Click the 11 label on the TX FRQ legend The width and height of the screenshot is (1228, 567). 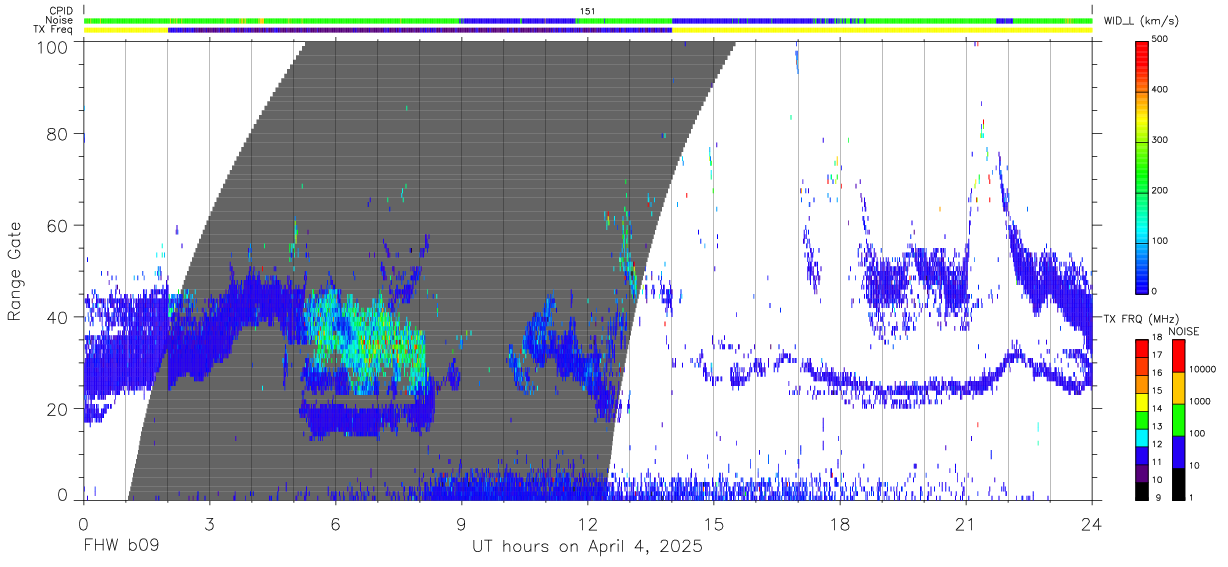pos(1156,462)
